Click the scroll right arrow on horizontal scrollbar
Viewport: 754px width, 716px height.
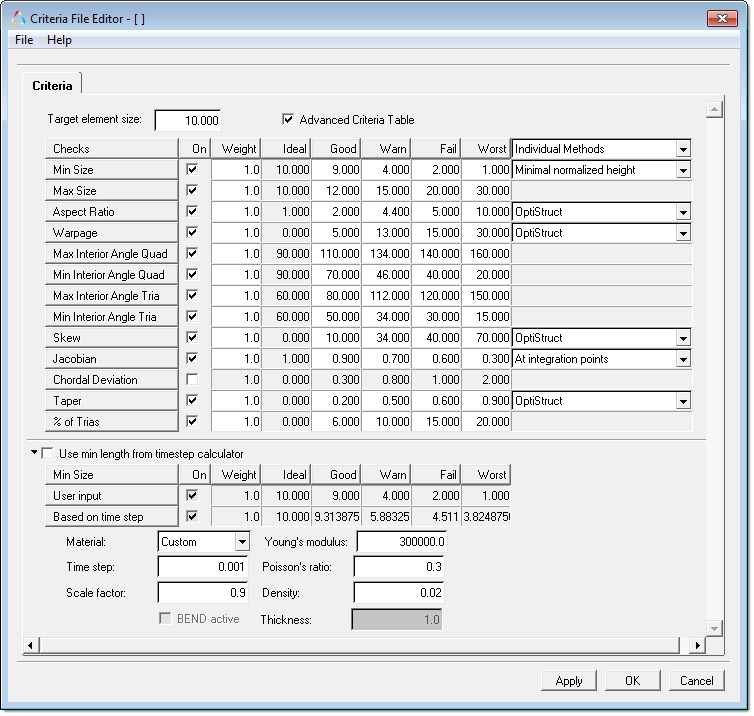coord(698,645)
